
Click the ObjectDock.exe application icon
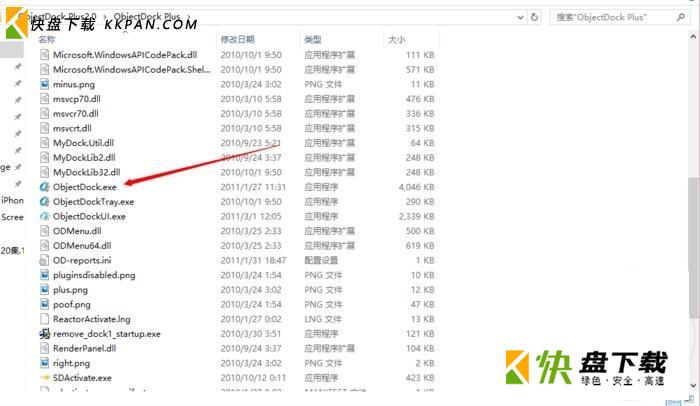(44, 187)
